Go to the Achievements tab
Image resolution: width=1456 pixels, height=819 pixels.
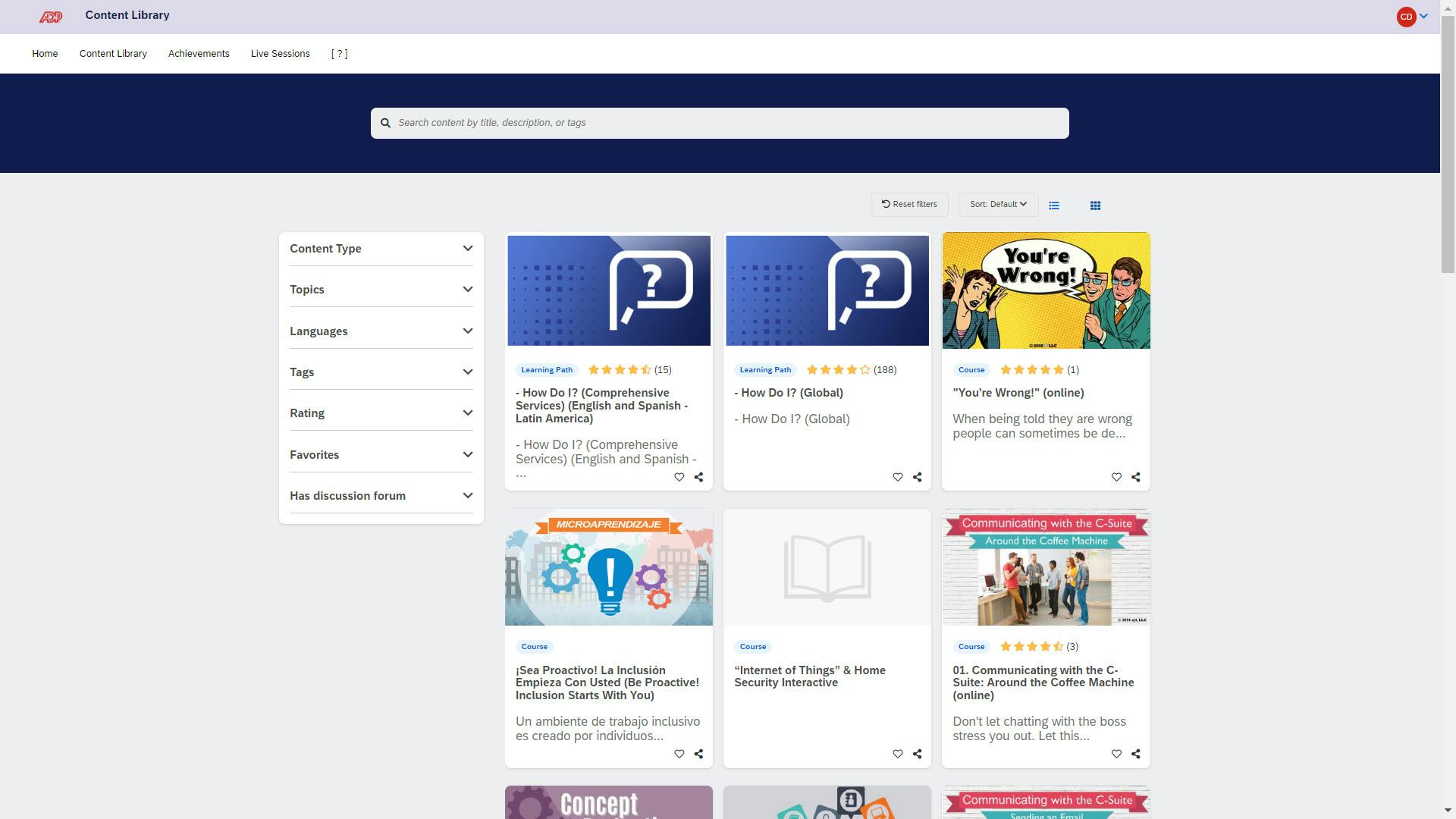pos(199,54)
